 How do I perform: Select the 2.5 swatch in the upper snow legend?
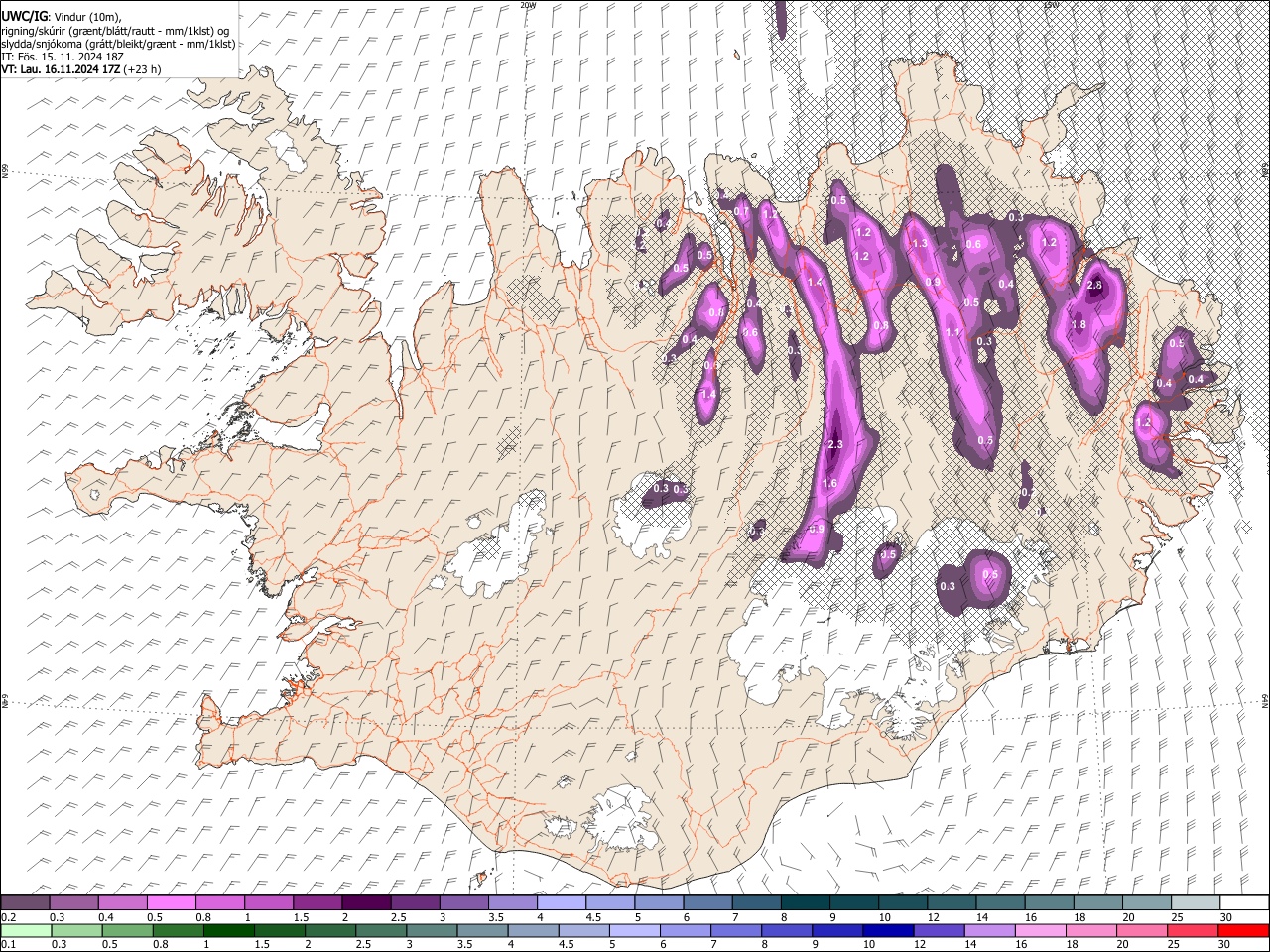(x=415, y=902)
